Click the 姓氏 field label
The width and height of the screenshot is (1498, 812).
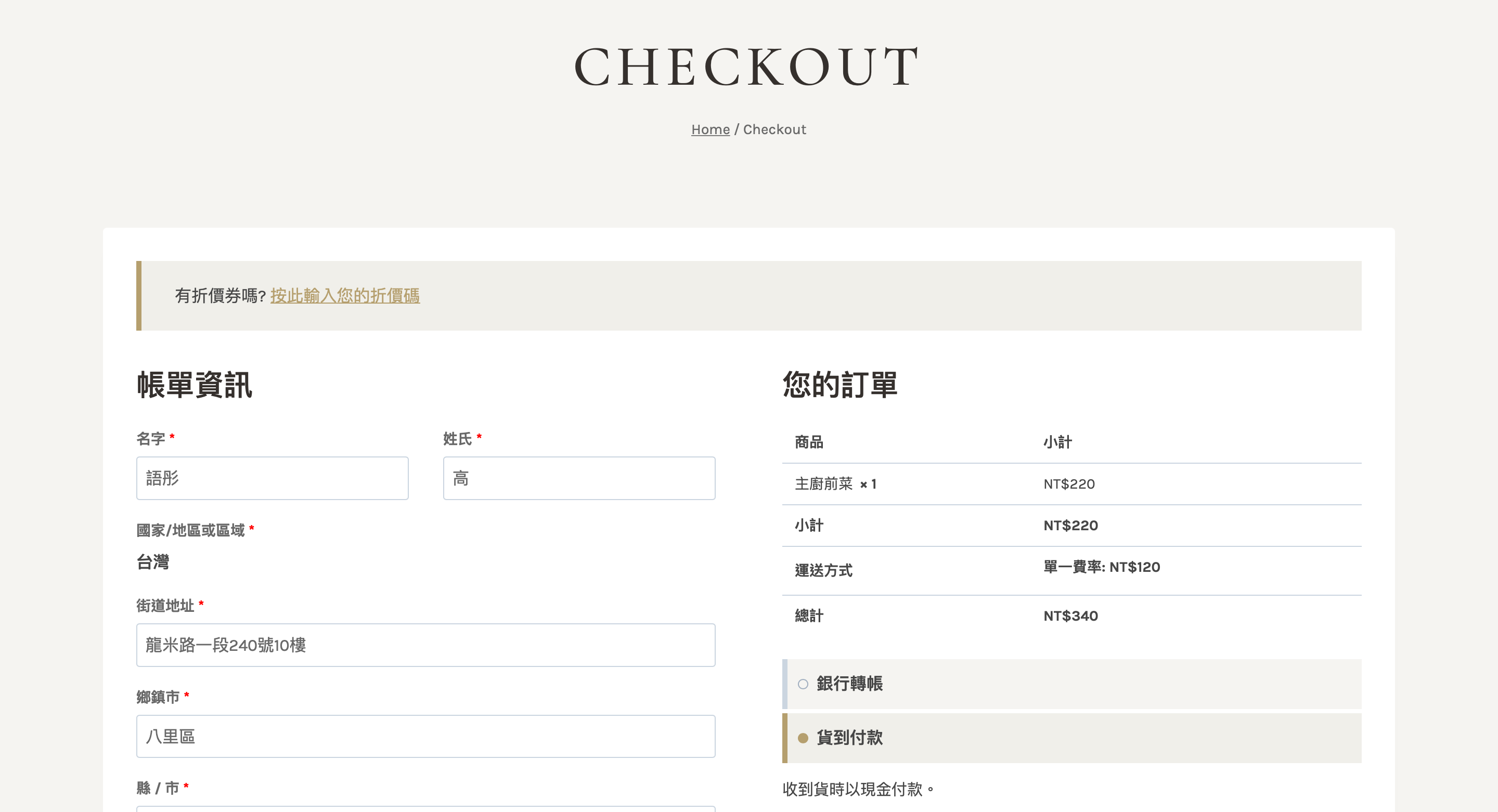(x=457, y=439)
